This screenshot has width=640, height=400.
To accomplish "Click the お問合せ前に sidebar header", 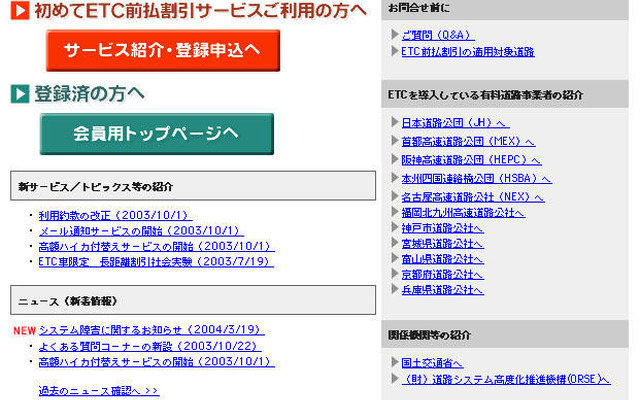I will click(505, 9).
